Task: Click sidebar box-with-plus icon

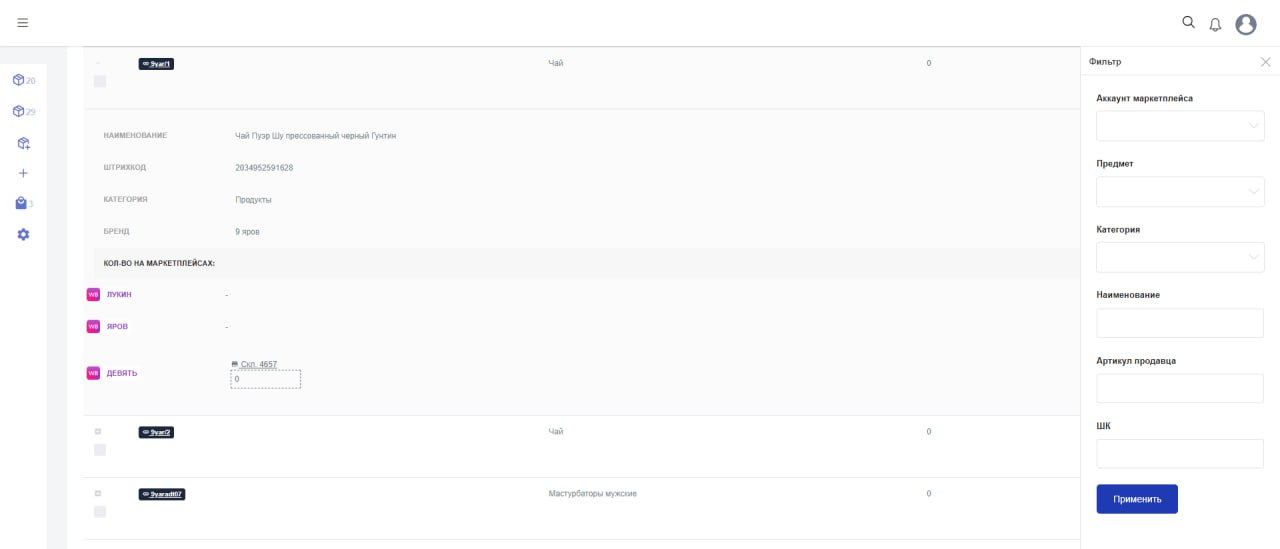Action: [23, 143]
